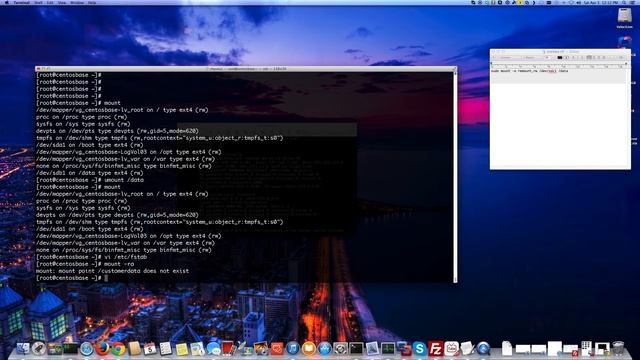Open the Window menu
This screenshot has height=360, width=640.
[x=77, y=2]
